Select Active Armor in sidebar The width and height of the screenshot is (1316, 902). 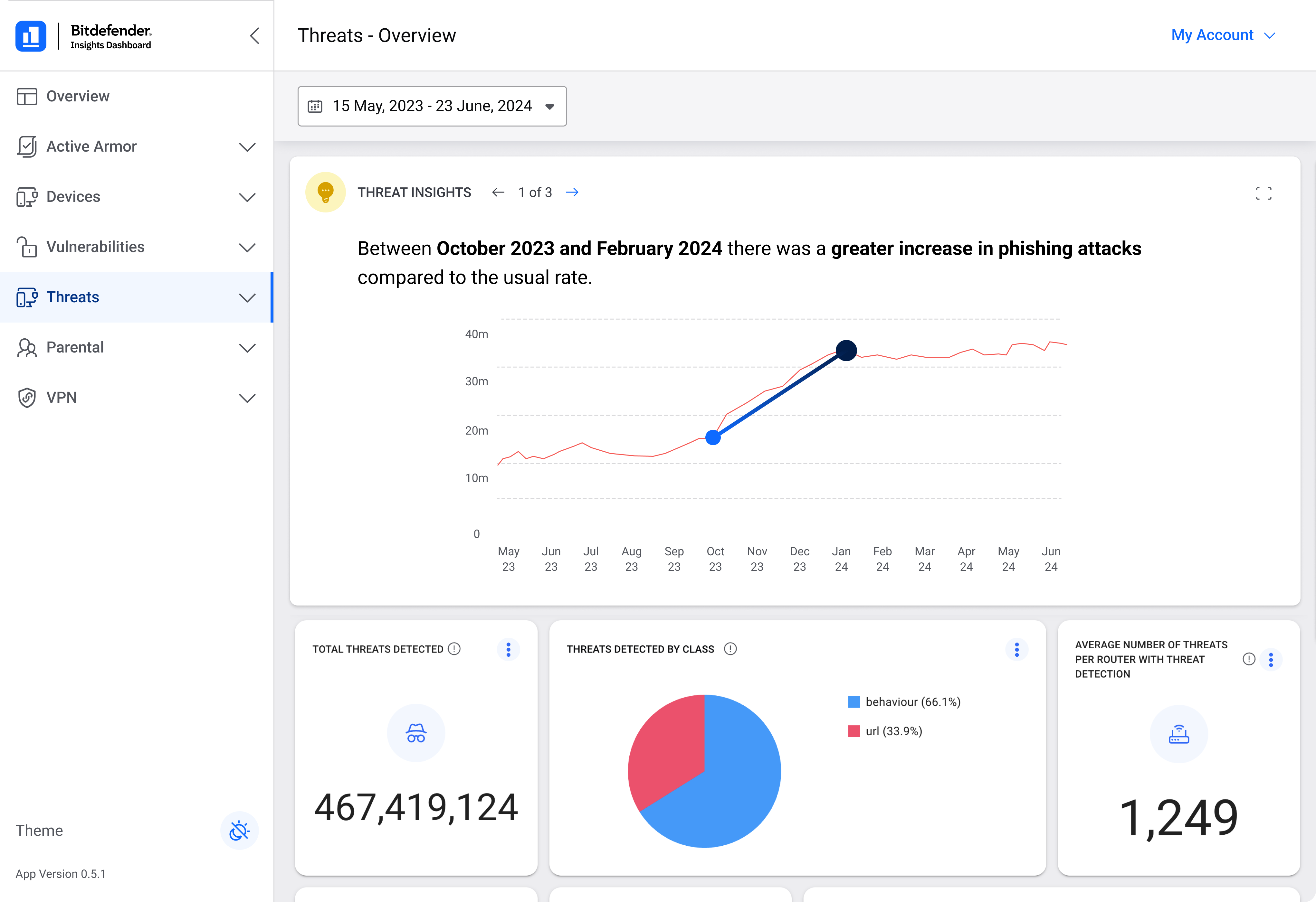click(137, 146)
